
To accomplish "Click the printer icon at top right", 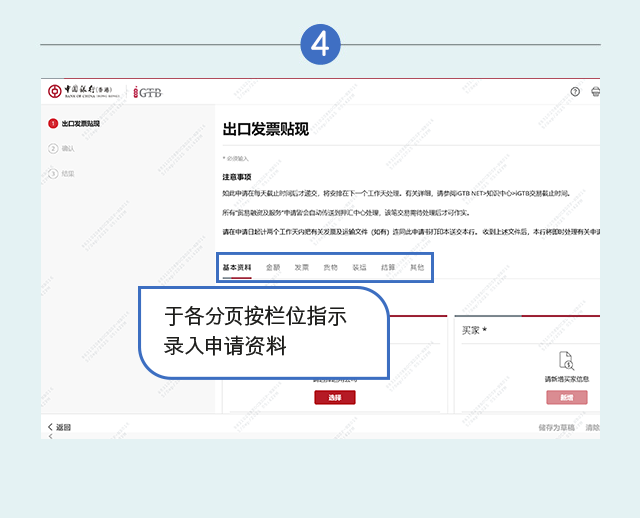I will [x=596, y=92].
